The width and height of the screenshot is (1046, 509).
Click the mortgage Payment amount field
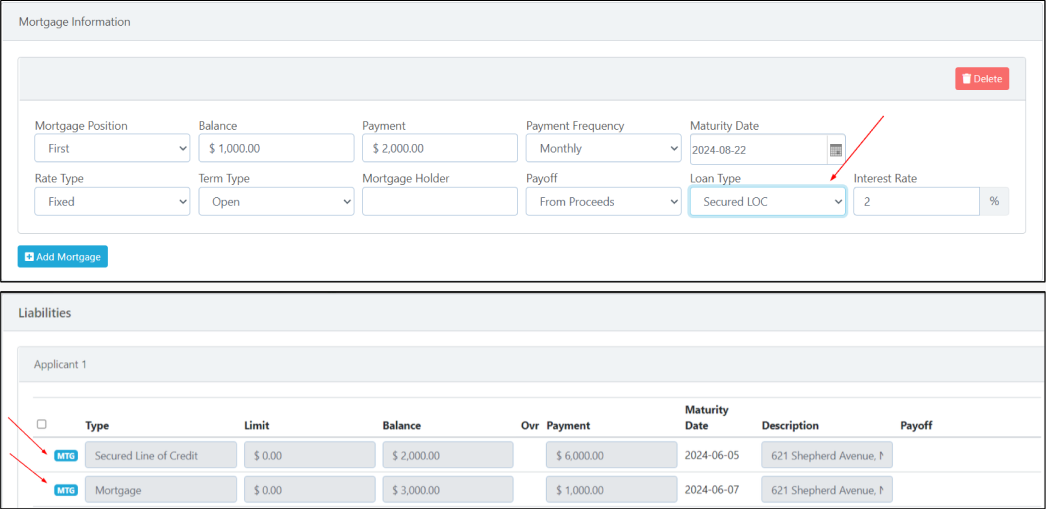[x=439, y=149]
